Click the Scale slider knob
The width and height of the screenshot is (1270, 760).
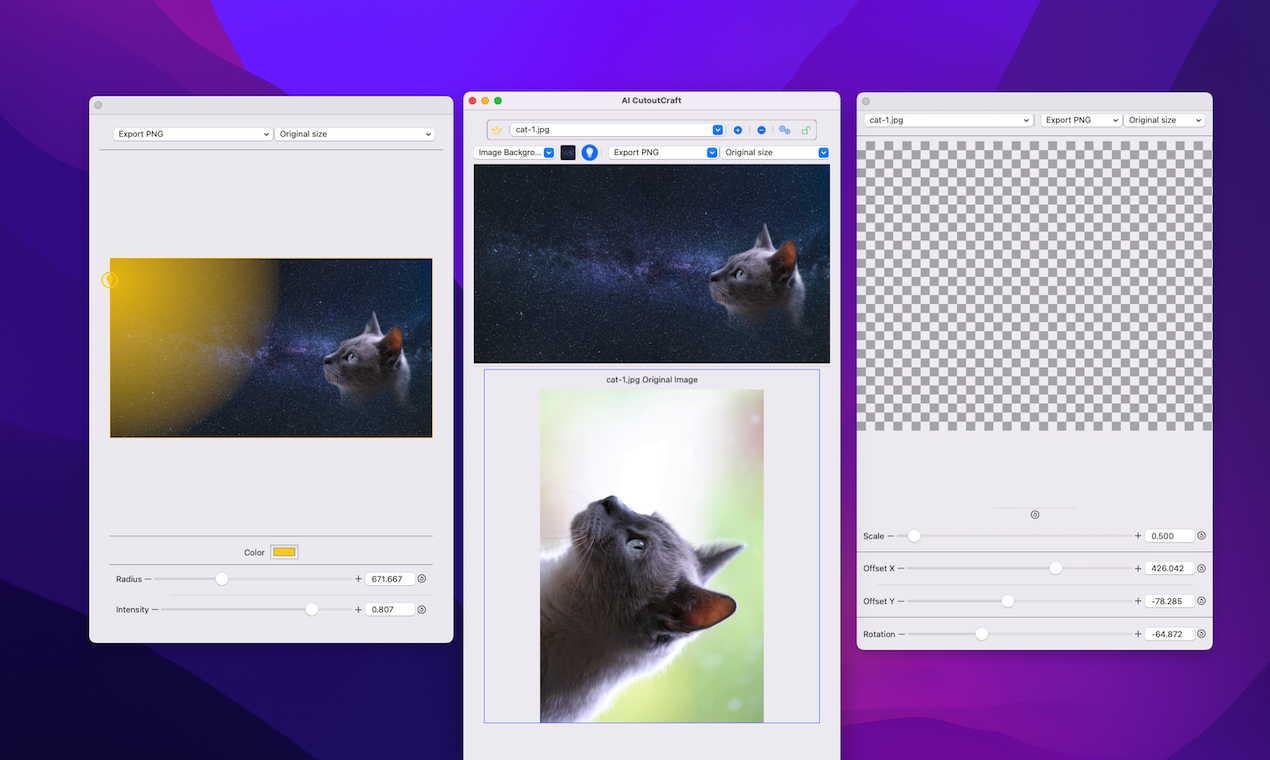point(914,536)
